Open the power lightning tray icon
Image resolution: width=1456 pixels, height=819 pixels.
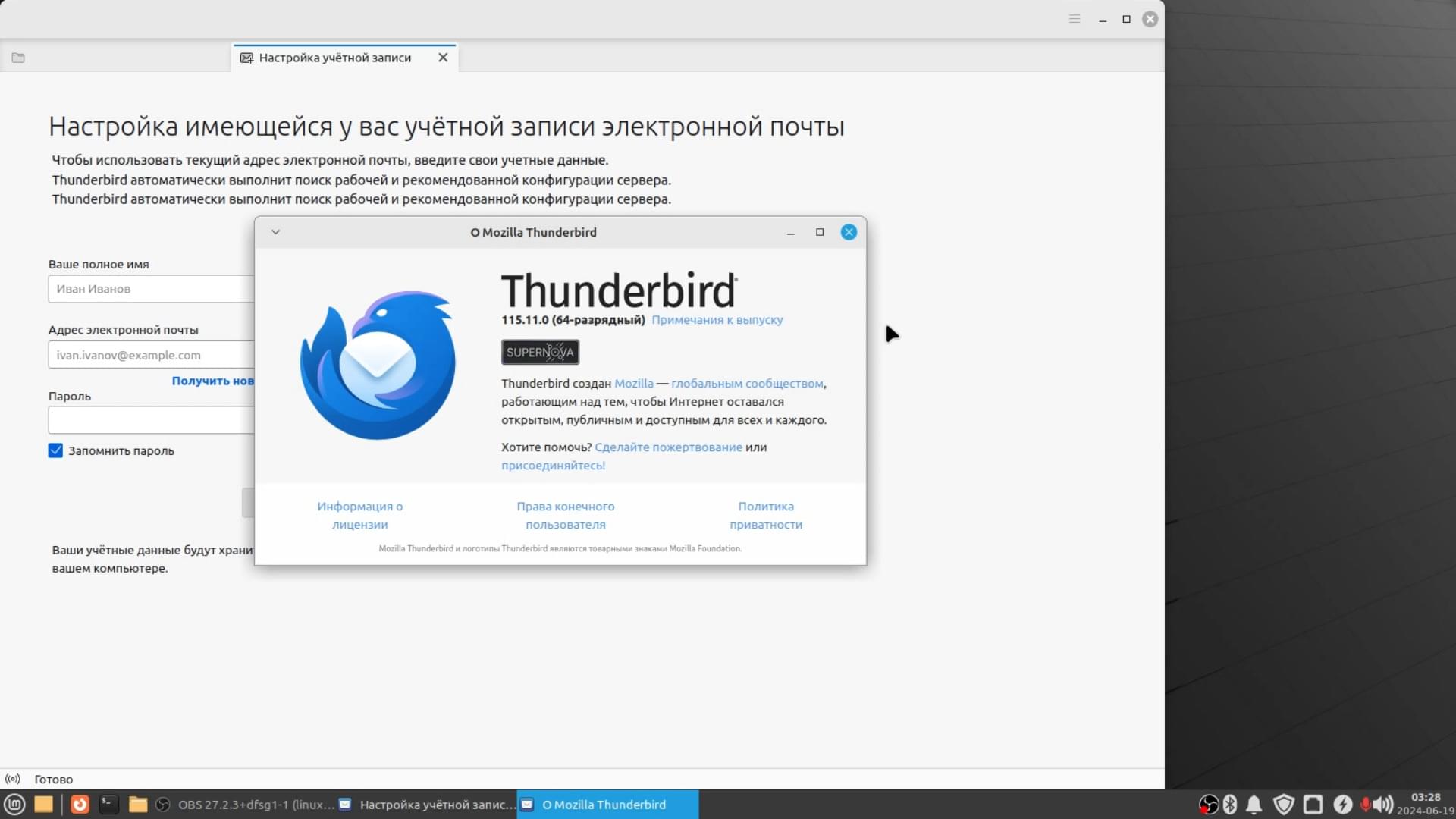click(1343, 805)
